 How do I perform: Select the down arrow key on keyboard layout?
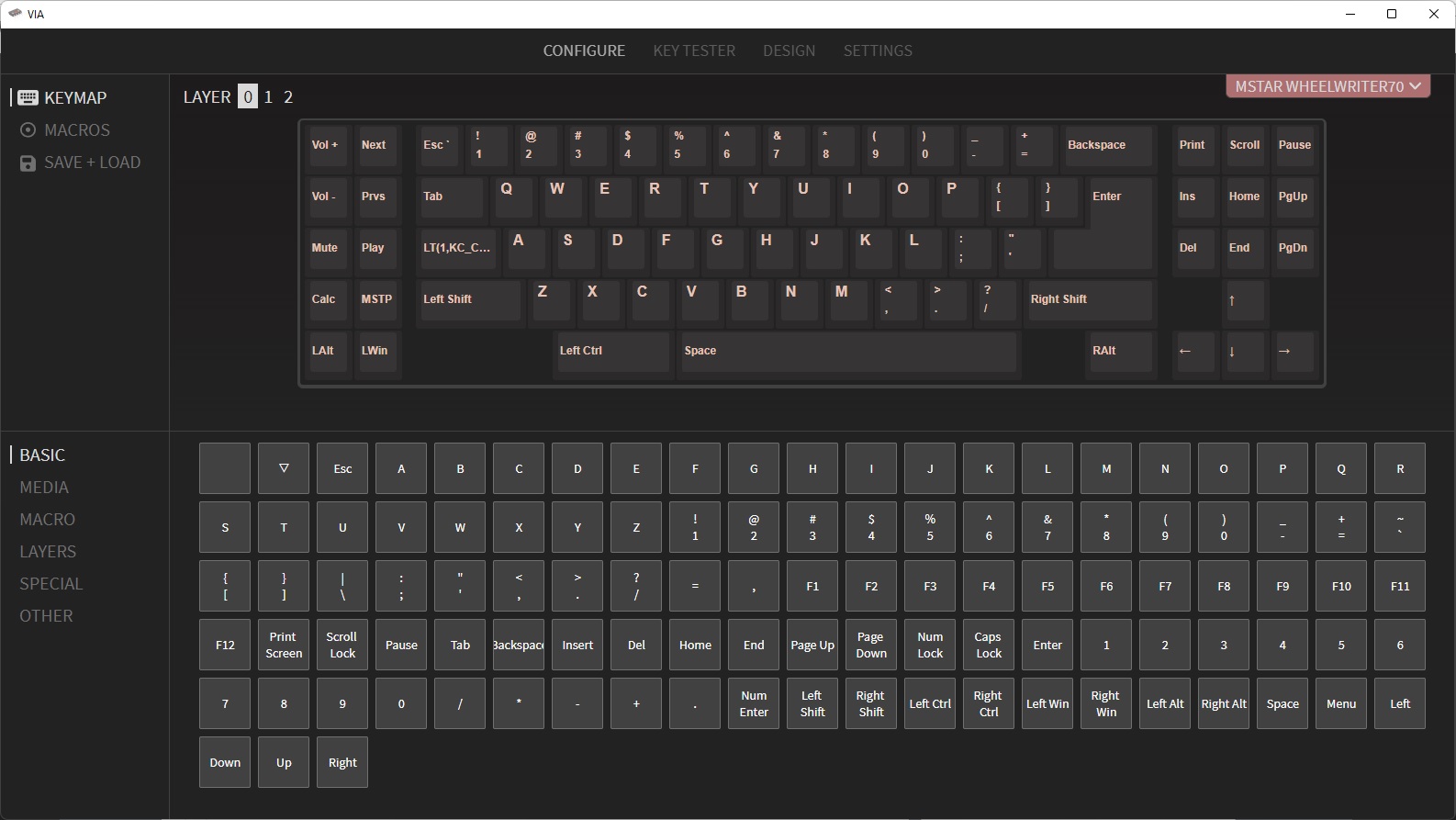[1245, 352]
